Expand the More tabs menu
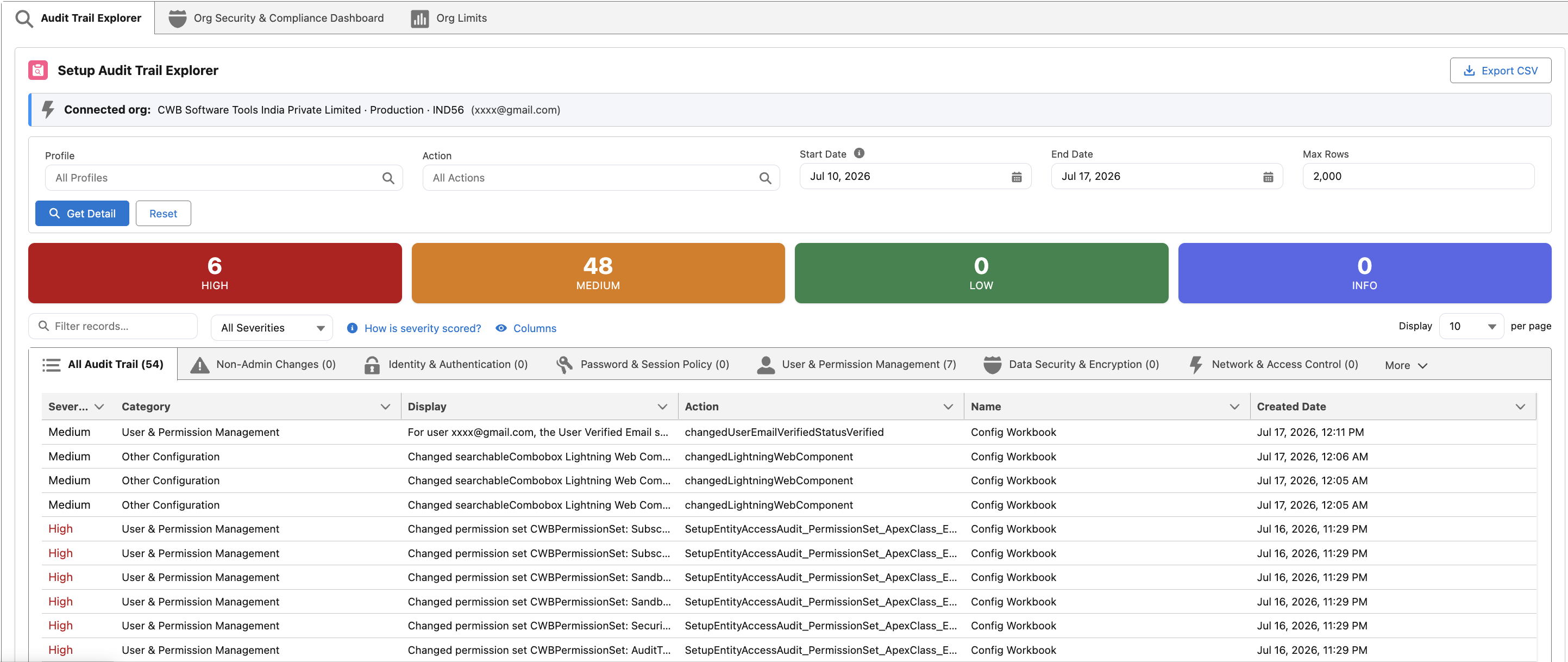 tap(1406, 365)
